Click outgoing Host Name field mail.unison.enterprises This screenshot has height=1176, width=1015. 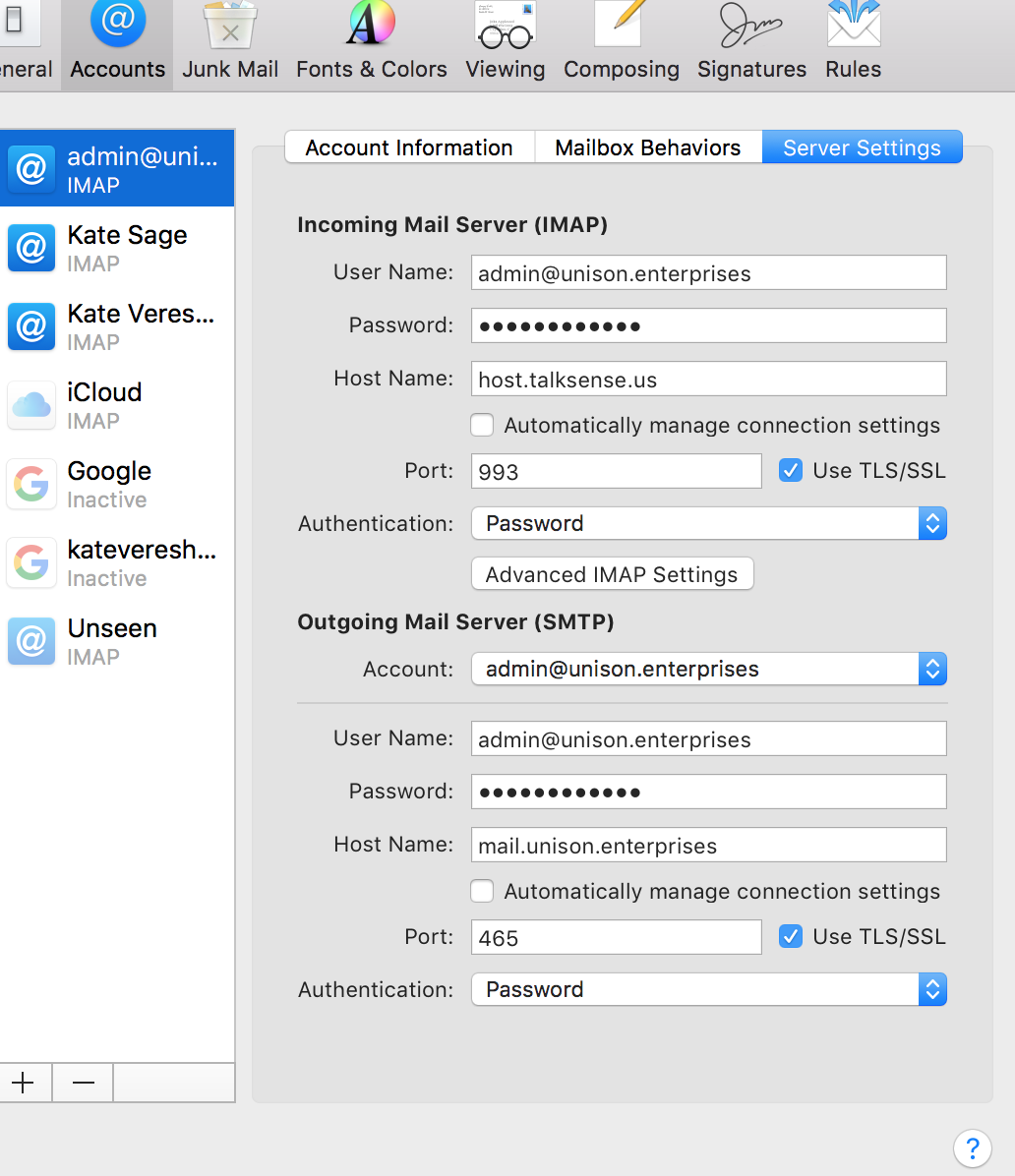click(709, 846)
